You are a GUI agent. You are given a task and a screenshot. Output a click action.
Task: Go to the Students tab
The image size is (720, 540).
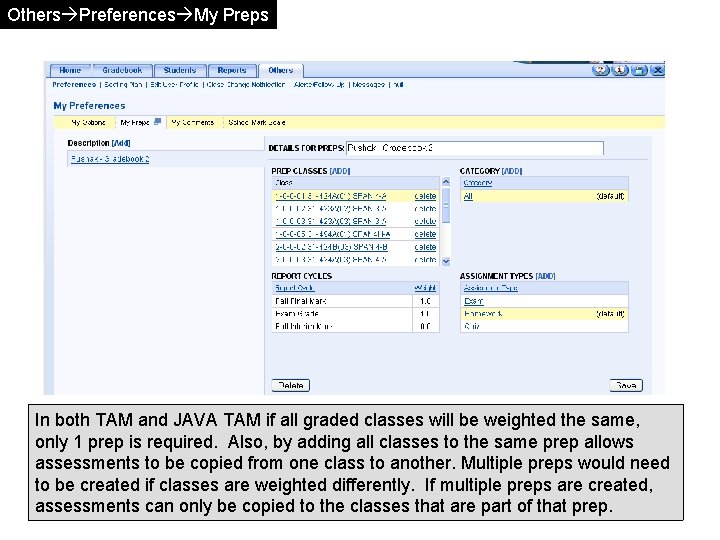180,70
